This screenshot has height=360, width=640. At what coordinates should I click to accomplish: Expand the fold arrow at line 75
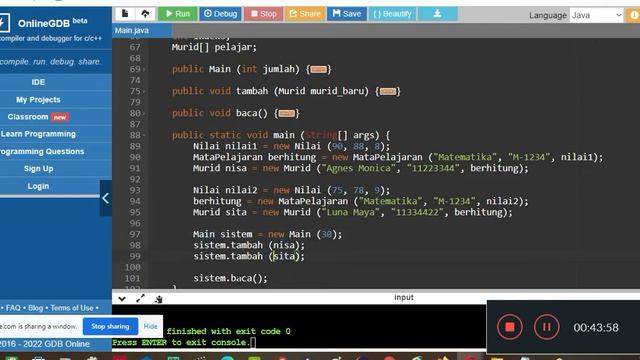(x=144, y=92)
